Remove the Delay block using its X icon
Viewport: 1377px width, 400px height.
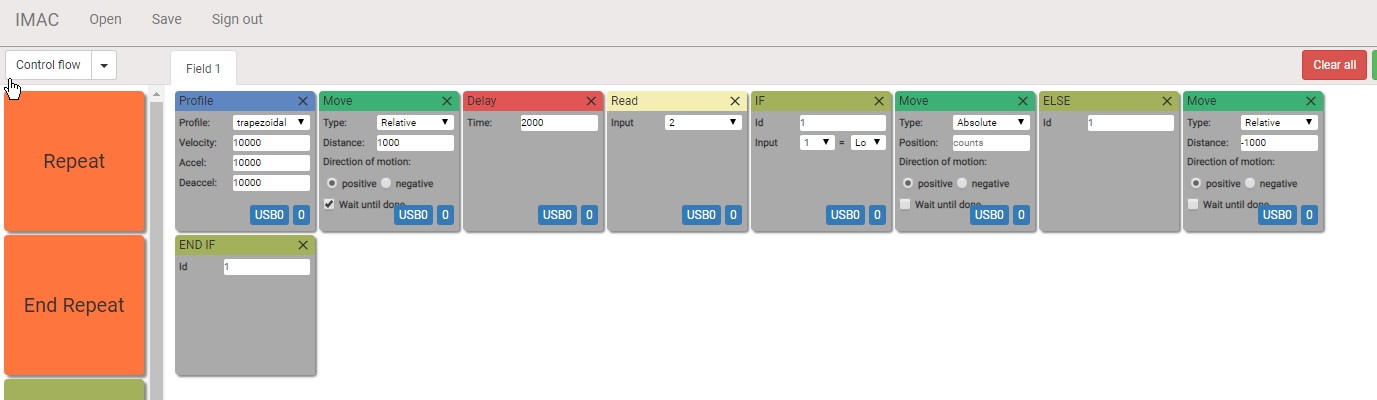[x=591, y=101]
